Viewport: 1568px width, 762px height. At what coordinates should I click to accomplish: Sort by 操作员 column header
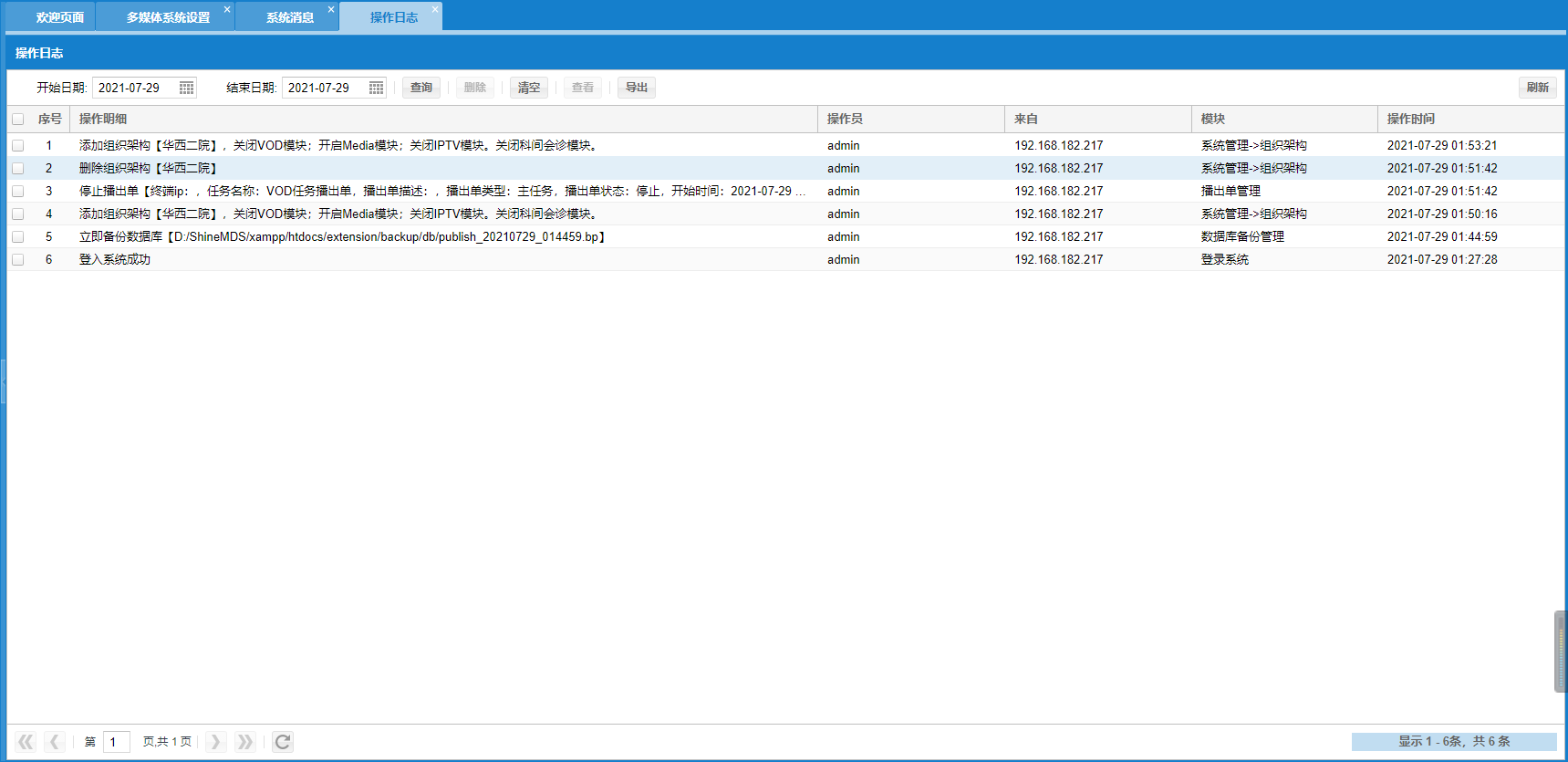click(911, 119)
